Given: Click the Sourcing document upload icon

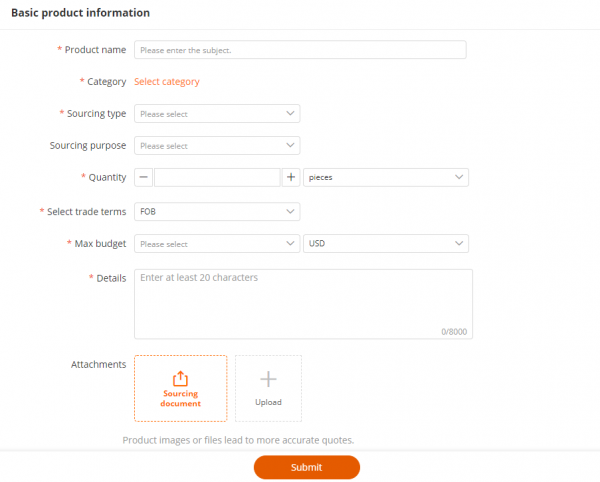Looking at the screenshot, I should tap(180, 378).
